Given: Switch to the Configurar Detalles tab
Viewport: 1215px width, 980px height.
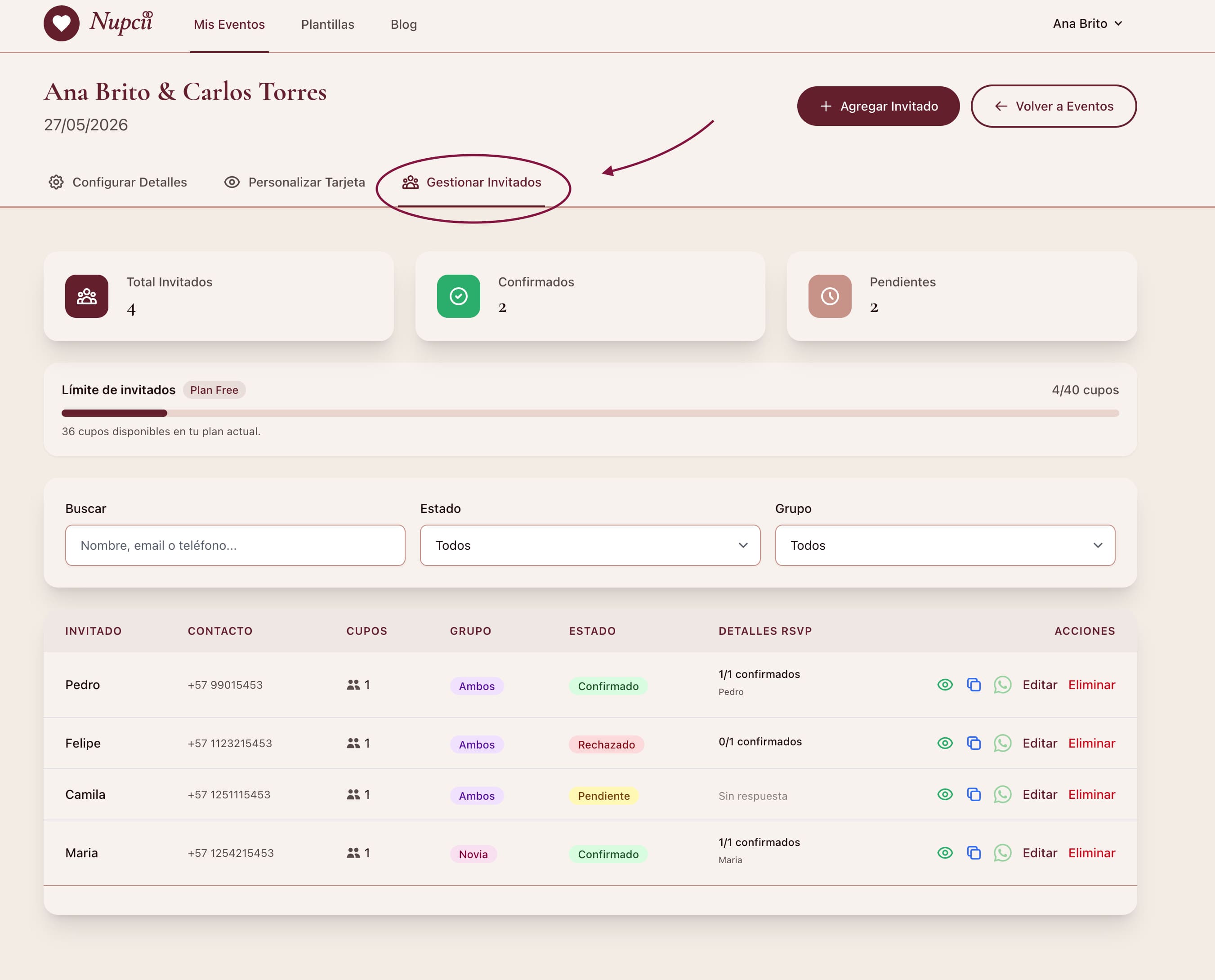Looking at the screenshot, I should pyautogui.click(x=118, y=183).
